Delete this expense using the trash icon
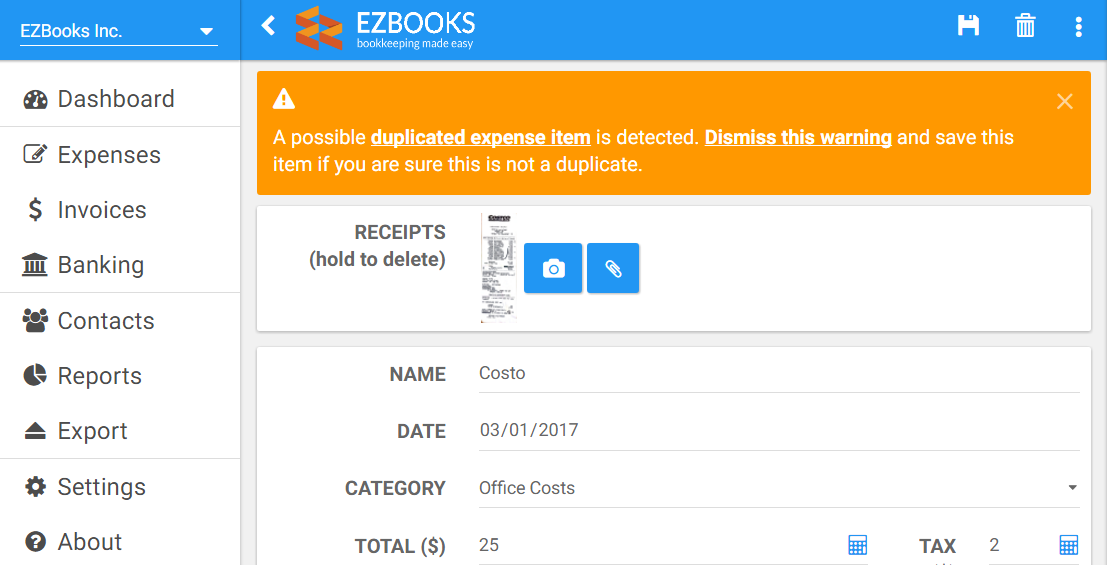This screenshot has height=565, width=1107. point(1025,25)
